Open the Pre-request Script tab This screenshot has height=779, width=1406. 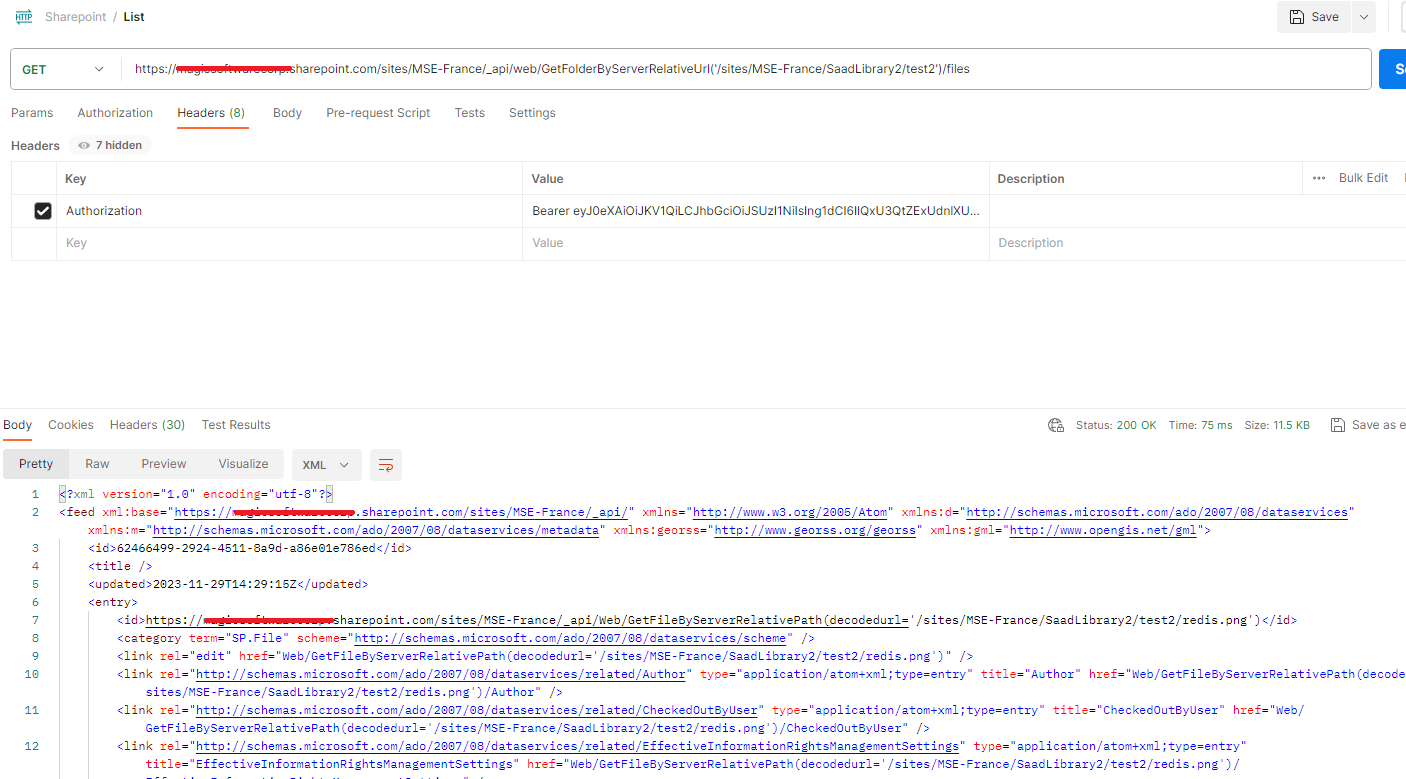click(378, 113)
